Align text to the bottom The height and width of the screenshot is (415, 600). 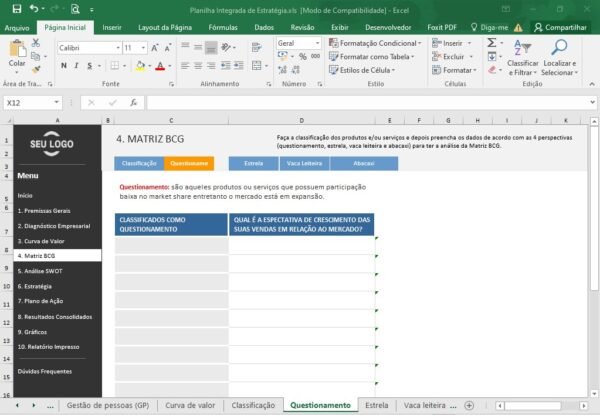(x=211, y=47)
